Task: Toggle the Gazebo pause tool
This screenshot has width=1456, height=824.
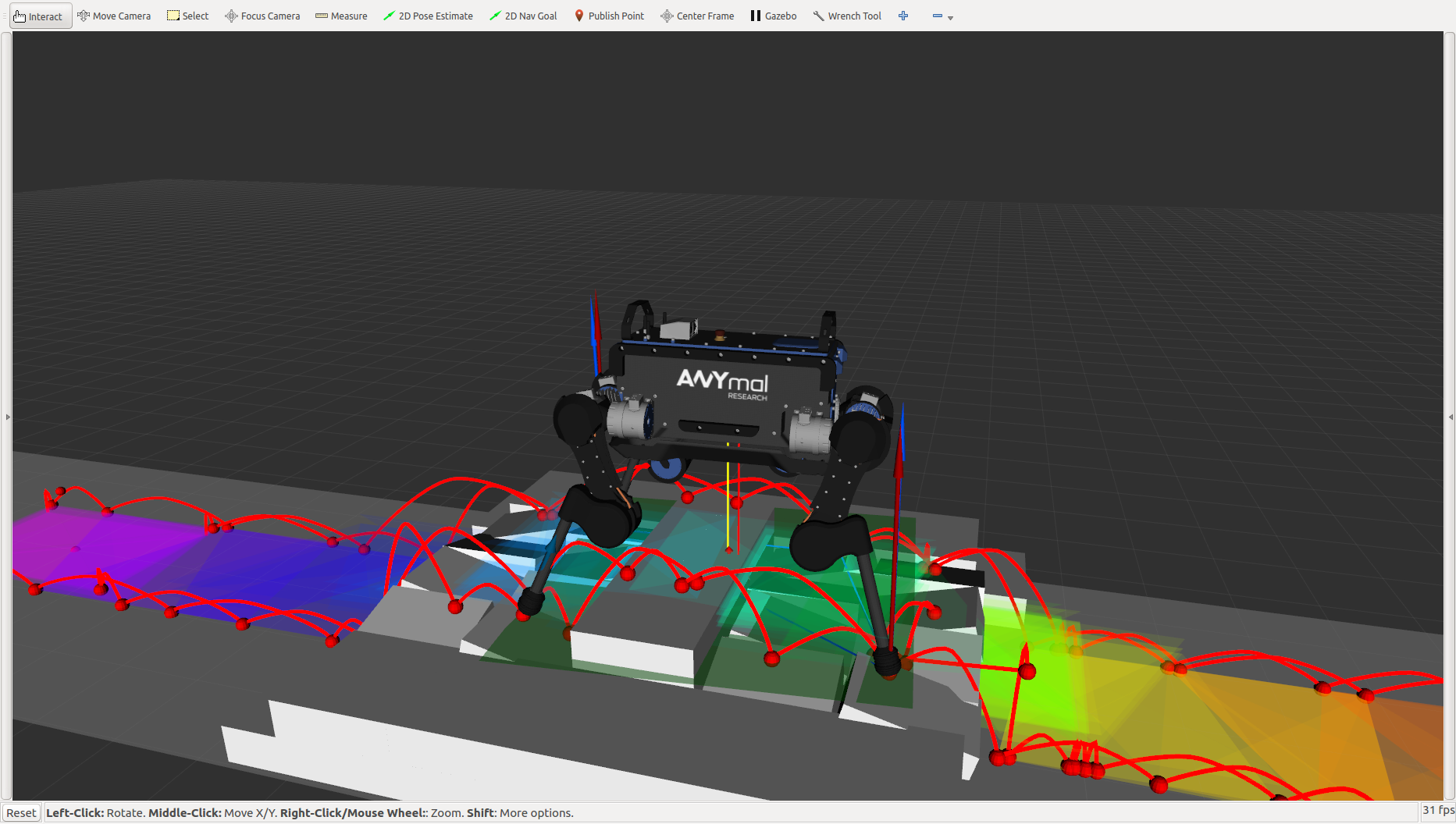Action: [x=773, y=16]
